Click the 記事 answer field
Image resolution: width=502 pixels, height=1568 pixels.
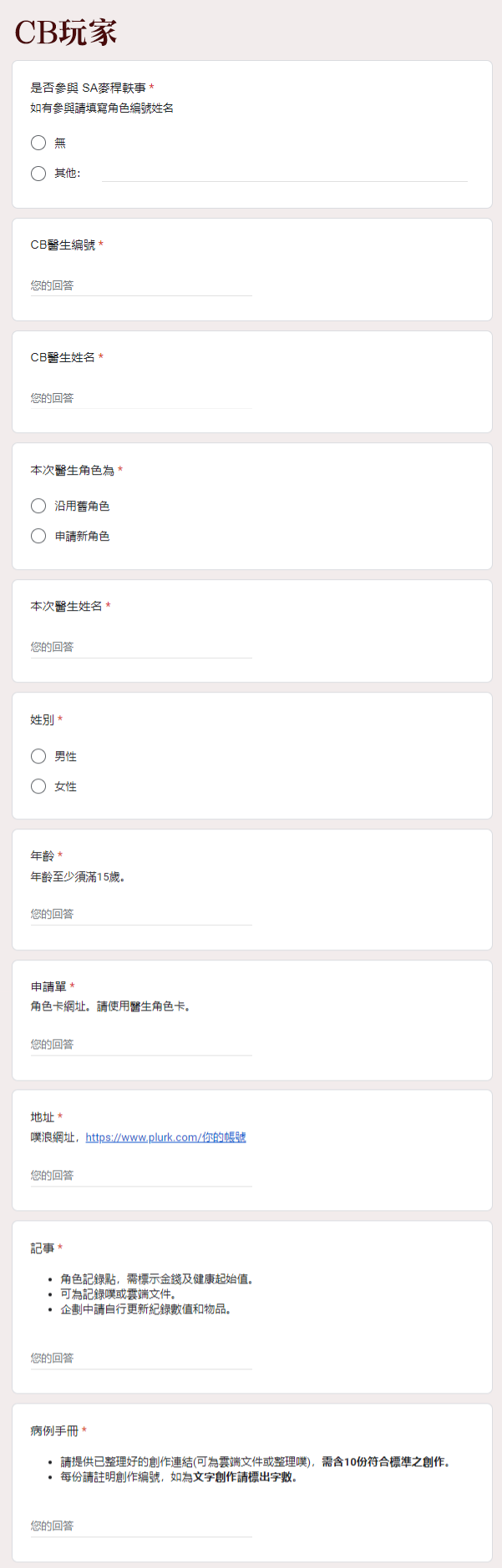coord(141,1358)
